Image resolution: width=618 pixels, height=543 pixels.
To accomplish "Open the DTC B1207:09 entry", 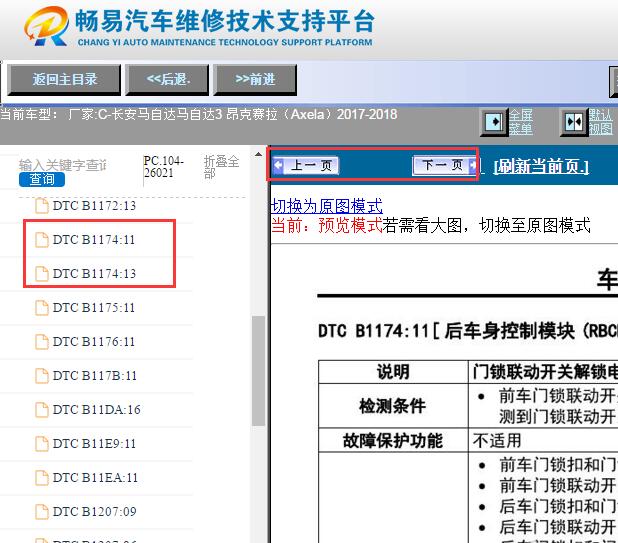I will [95, 511].
